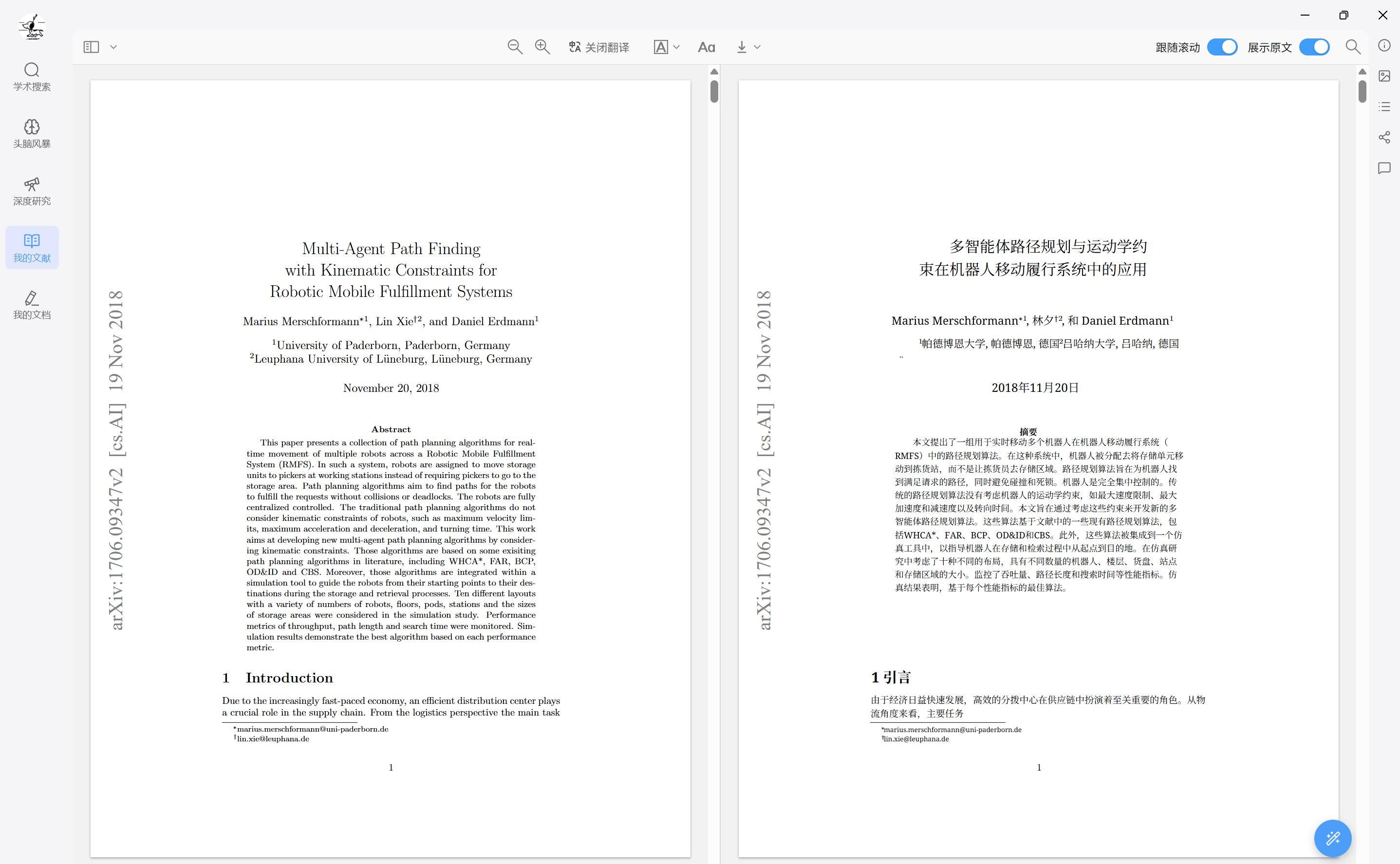Click the zoom out magnifier icon
This screenshot has width=1400, height=864.
point(515,47)
